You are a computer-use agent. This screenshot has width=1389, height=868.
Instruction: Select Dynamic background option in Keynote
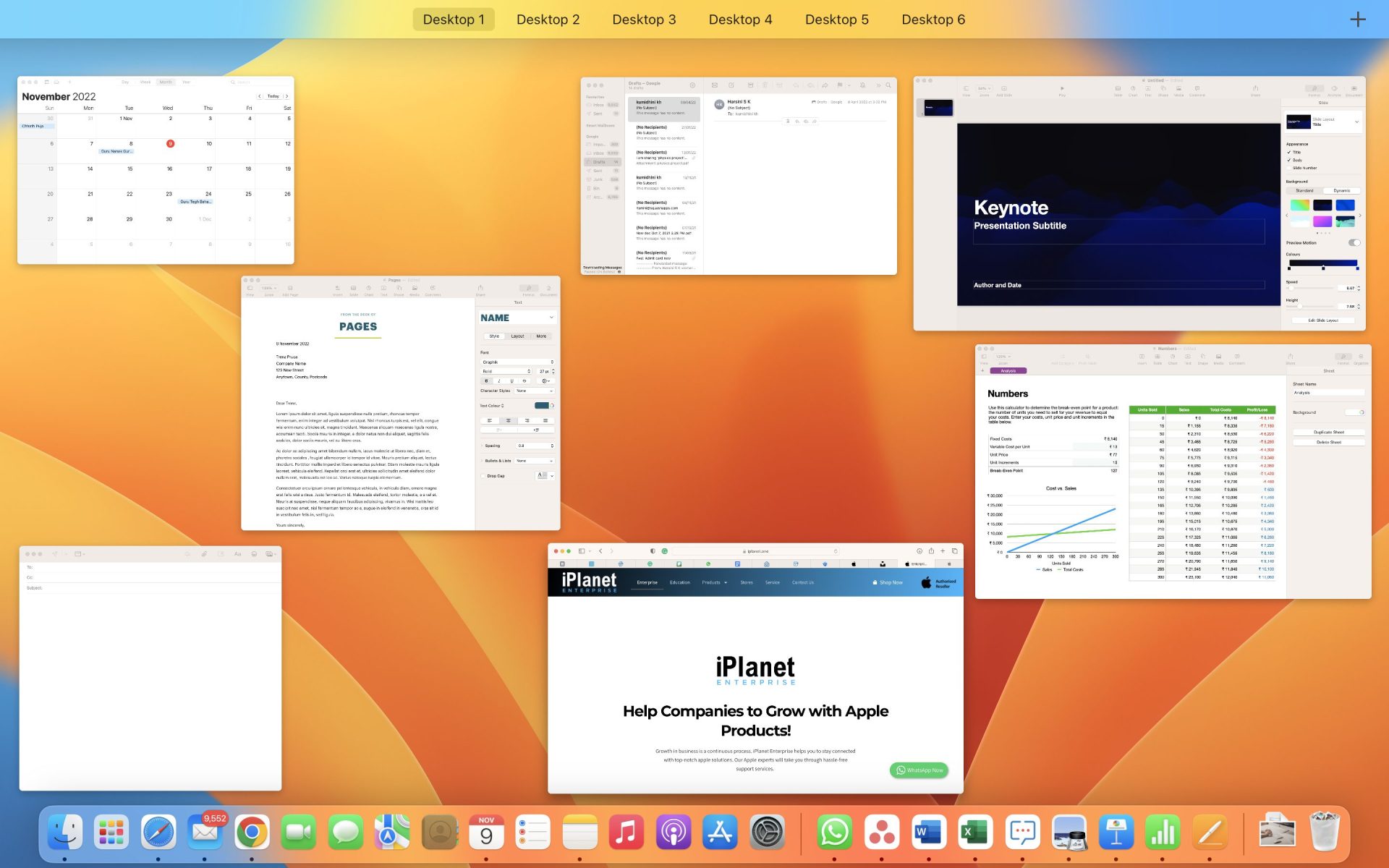pos(1342,191)
